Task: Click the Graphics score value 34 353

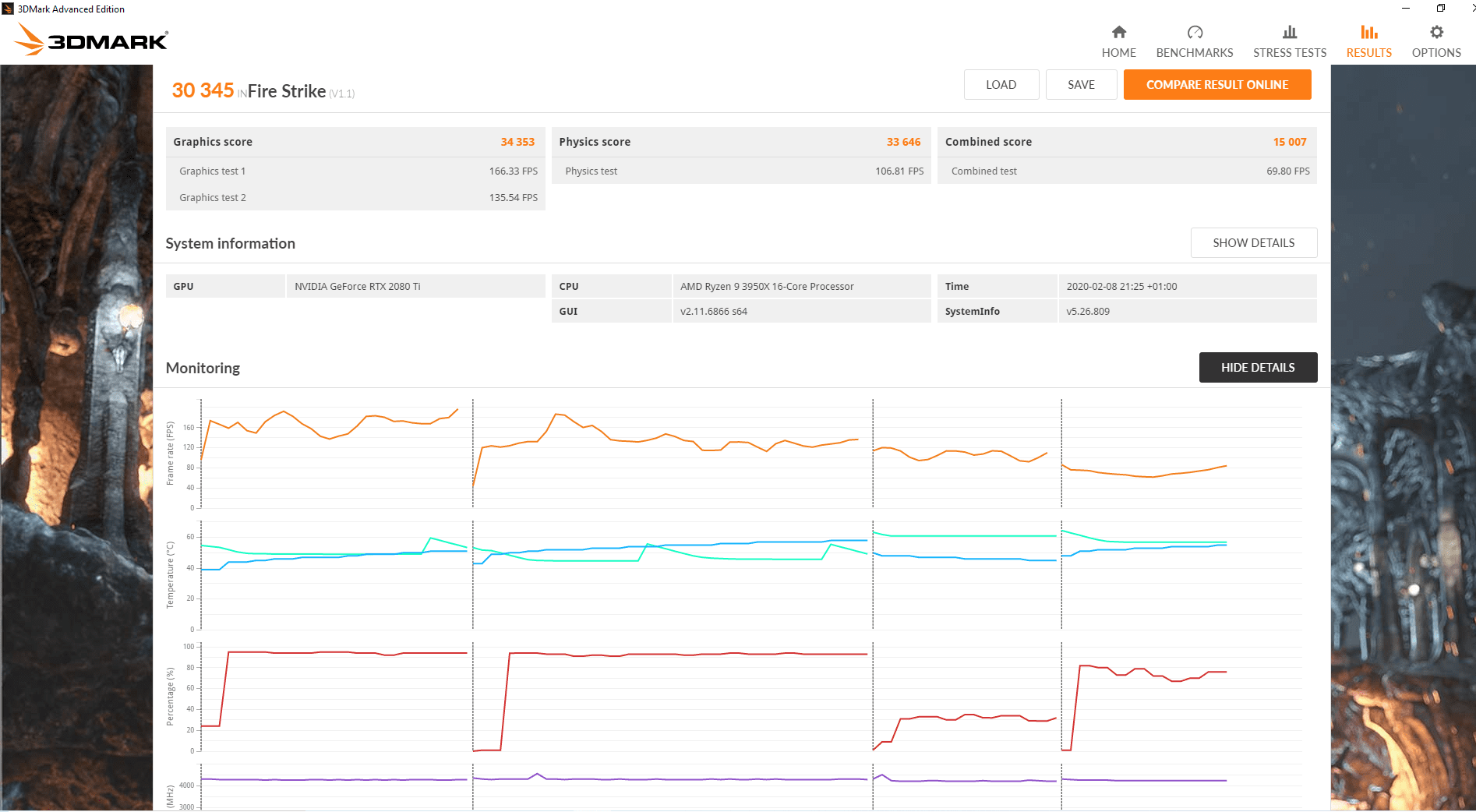Action: pyautogui.click(x=517, y=142)
